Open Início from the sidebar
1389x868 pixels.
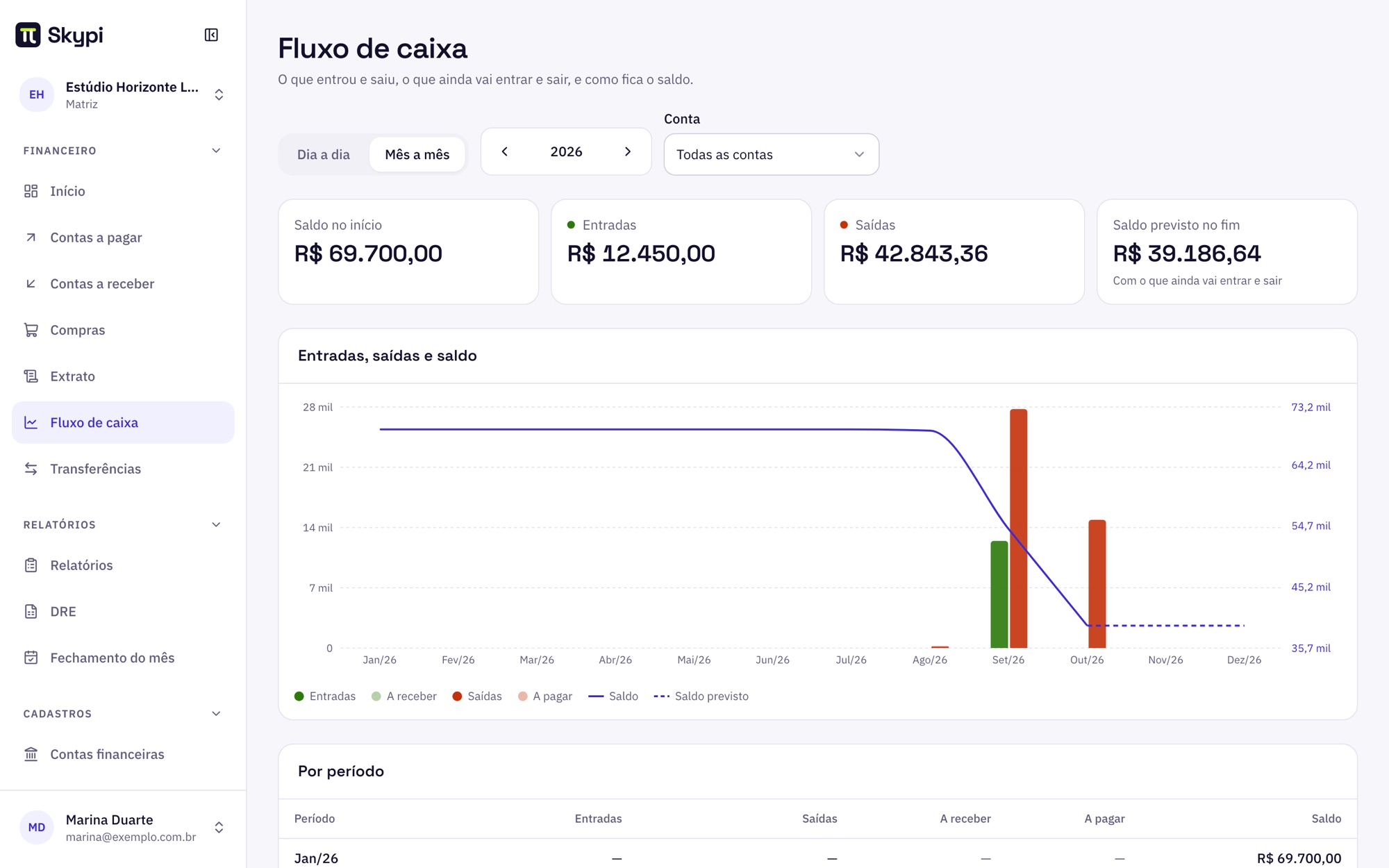point(123,191)
